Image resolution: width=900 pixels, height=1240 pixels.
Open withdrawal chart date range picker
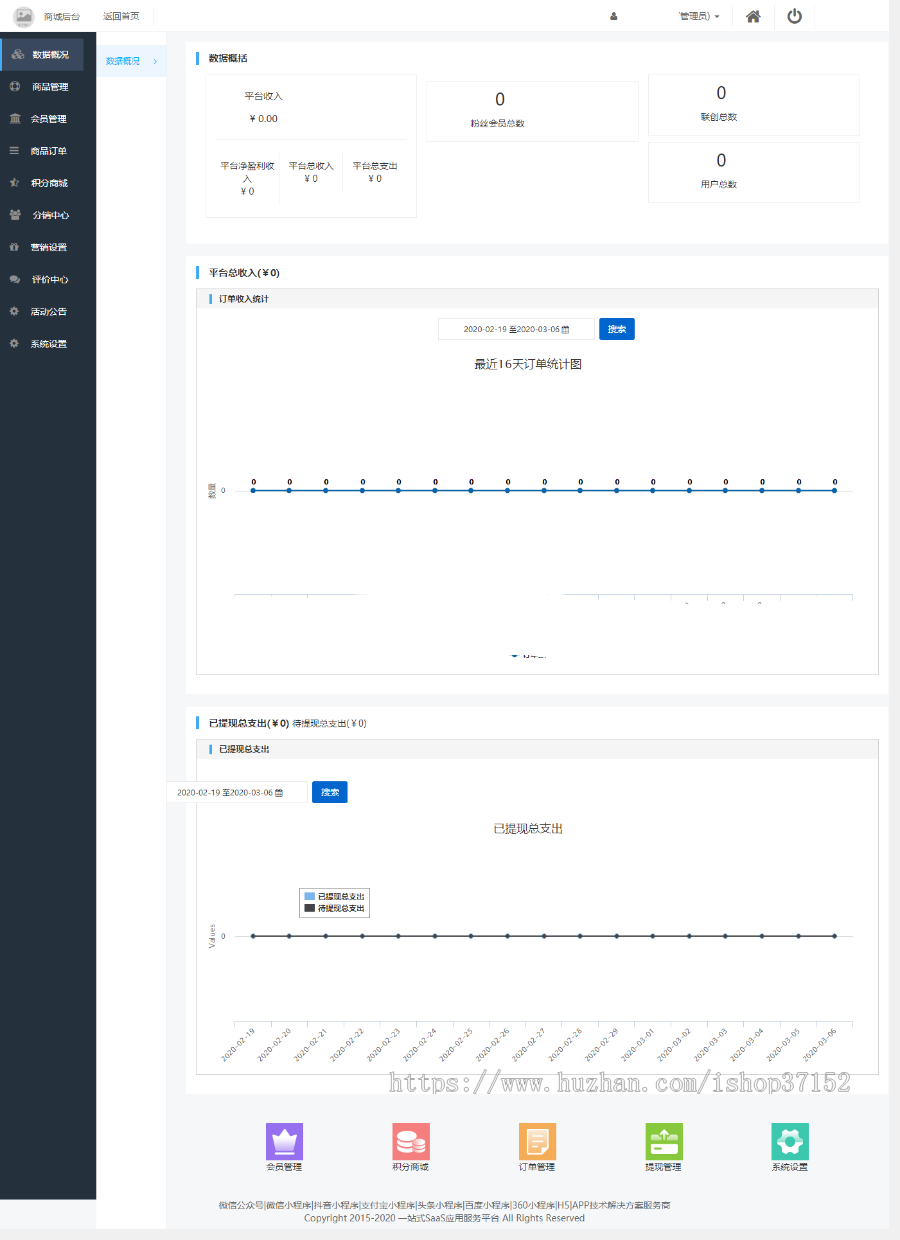point(237,792)
